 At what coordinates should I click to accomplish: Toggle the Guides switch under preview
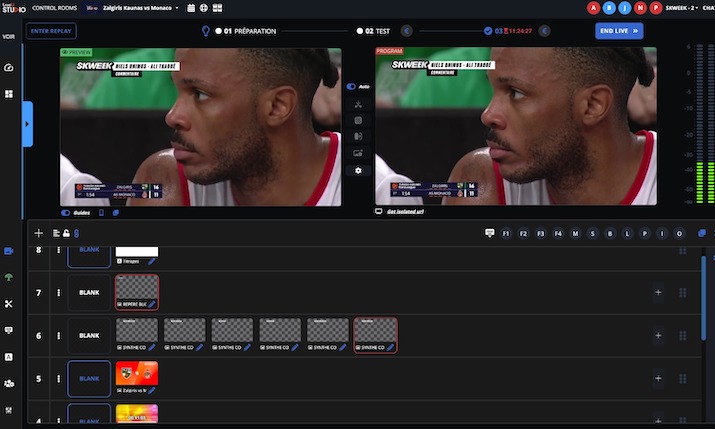[x=66, y=212]
